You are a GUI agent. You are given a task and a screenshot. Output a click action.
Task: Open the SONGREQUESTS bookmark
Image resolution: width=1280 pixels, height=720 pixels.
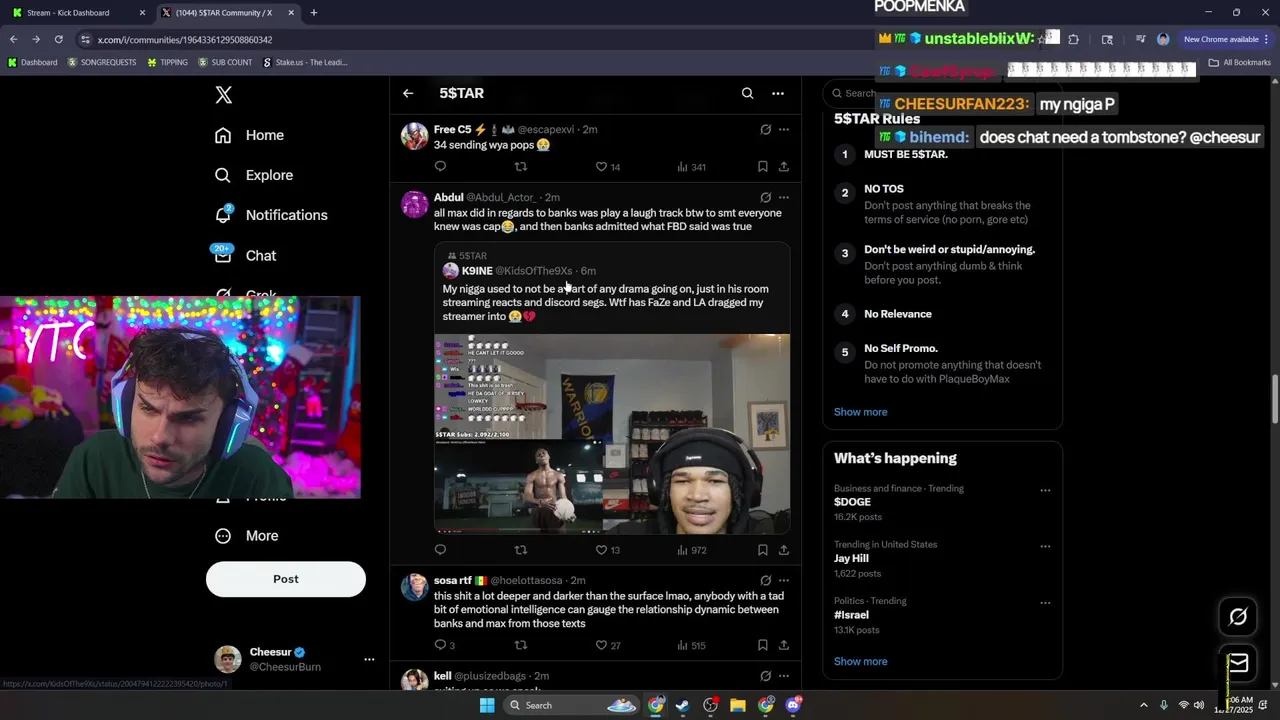[x=102, y=62]
